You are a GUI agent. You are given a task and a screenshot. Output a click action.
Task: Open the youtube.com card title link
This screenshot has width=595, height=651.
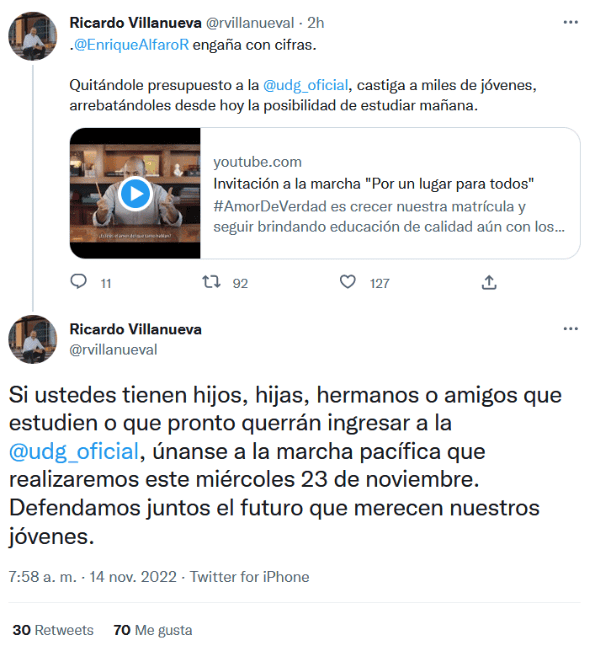click(373, 184)
